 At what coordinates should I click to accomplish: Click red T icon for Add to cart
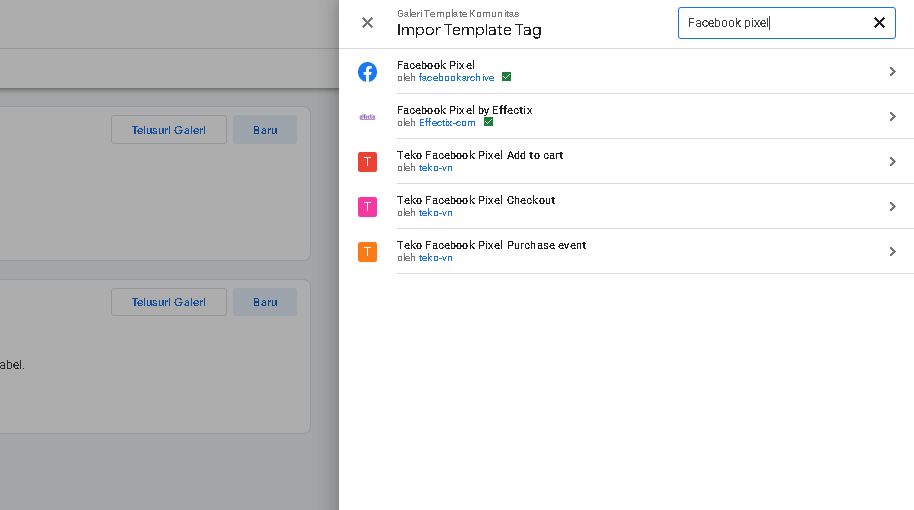click(367, 161)
